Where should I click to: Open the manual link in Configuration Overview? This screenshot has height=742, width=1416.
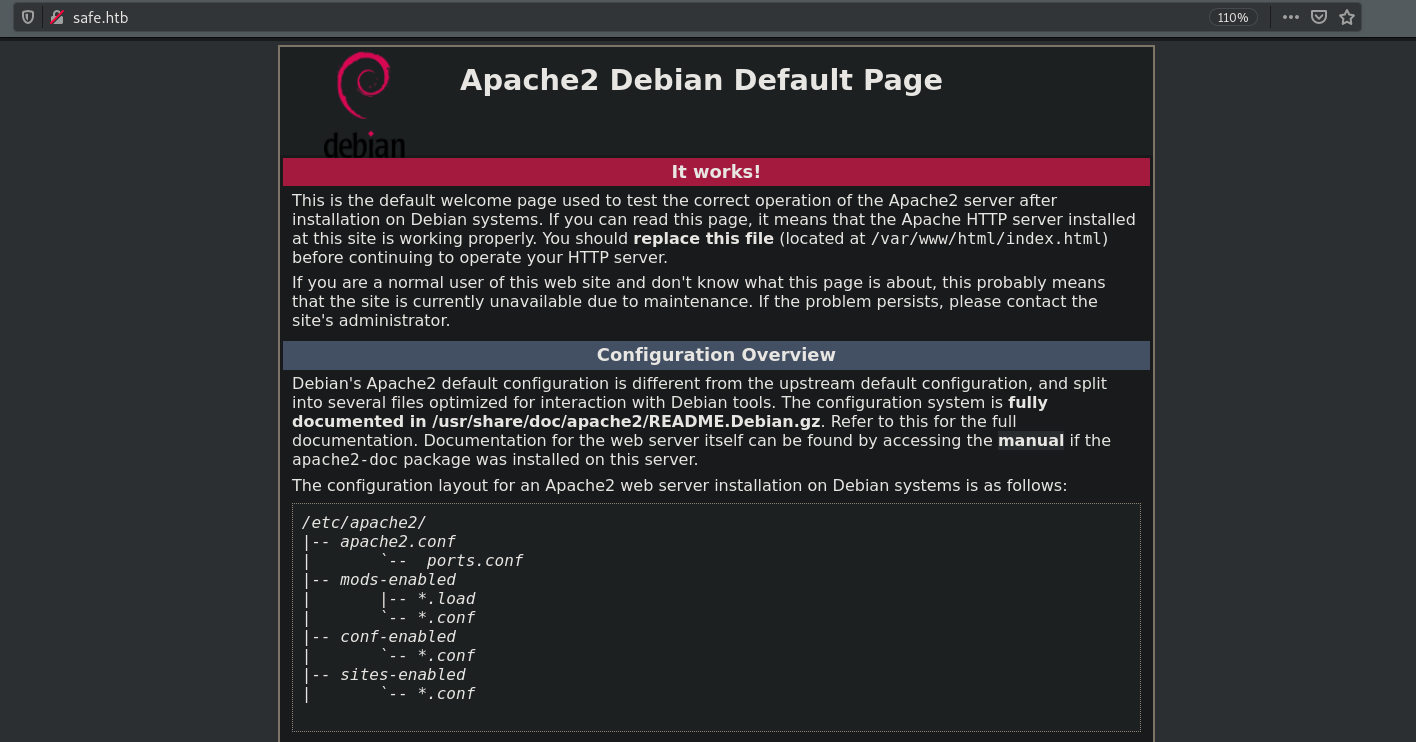coord(1030,441)
